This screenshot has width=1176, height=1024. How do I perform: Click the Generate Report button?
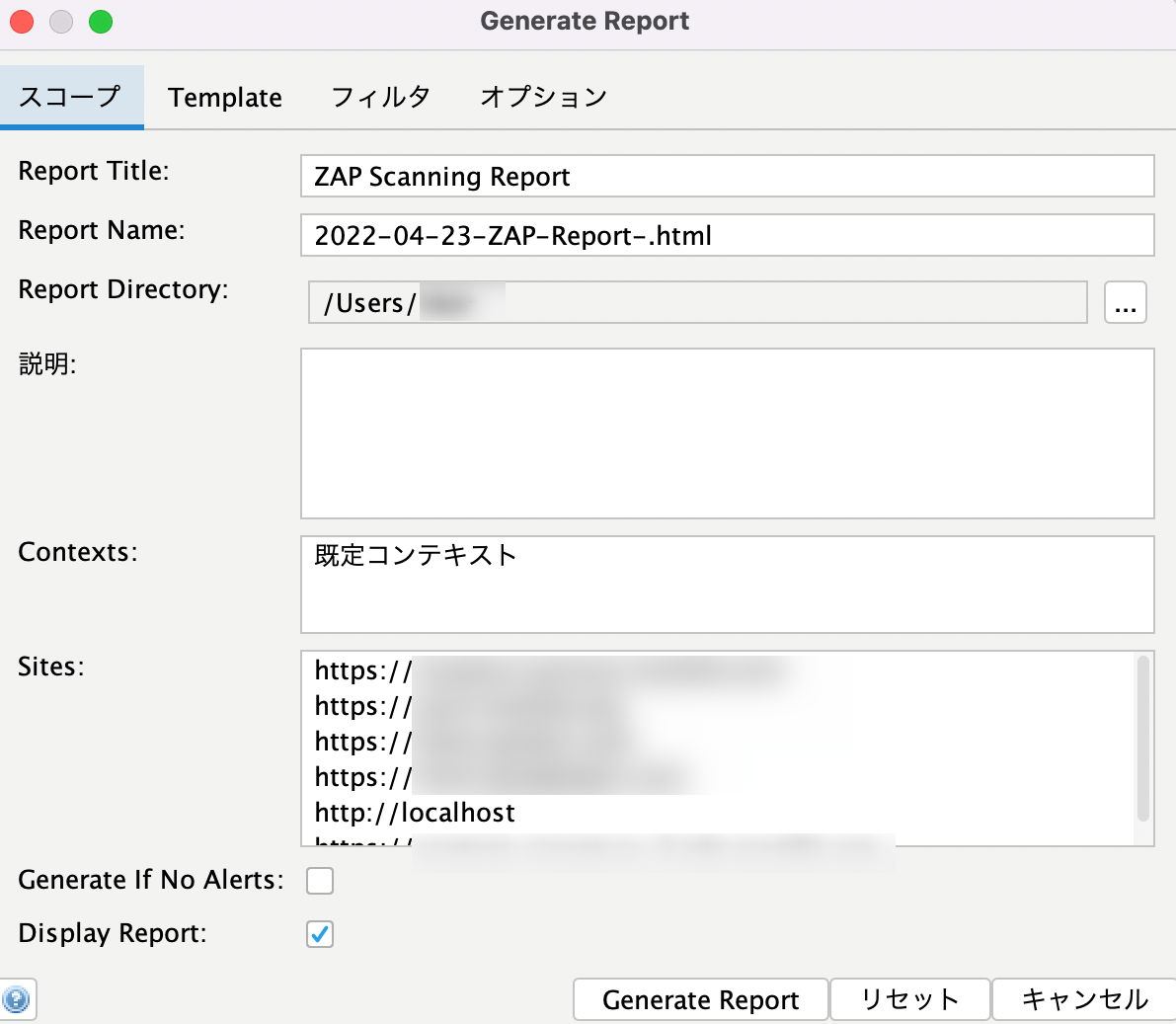(x=700, y=1000)
